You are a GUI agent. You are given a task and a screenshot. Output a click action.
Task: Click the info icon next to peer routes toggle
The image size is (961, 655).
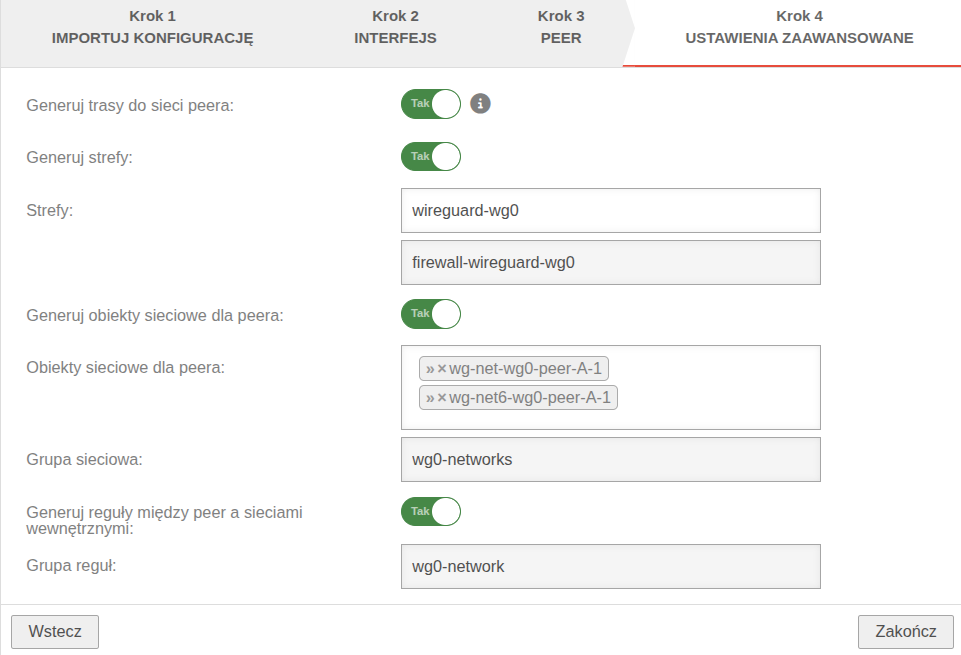[x=480, y=104]
